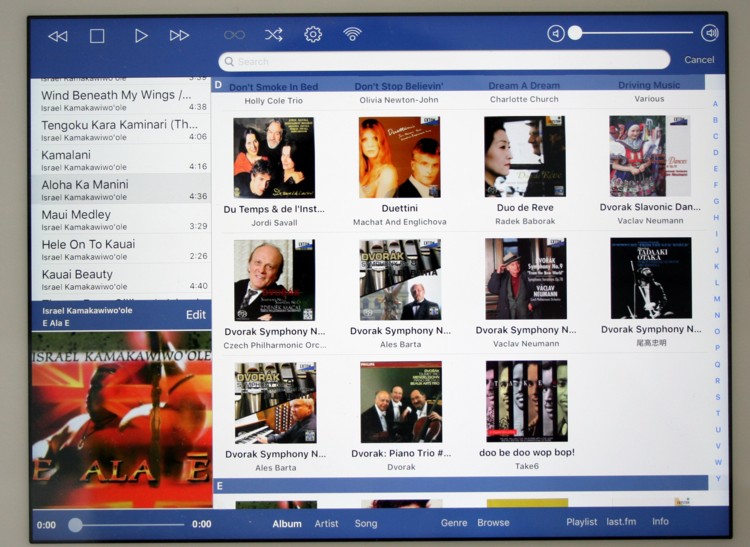Open the last.fm tab
750x547 pixels.
621,522
